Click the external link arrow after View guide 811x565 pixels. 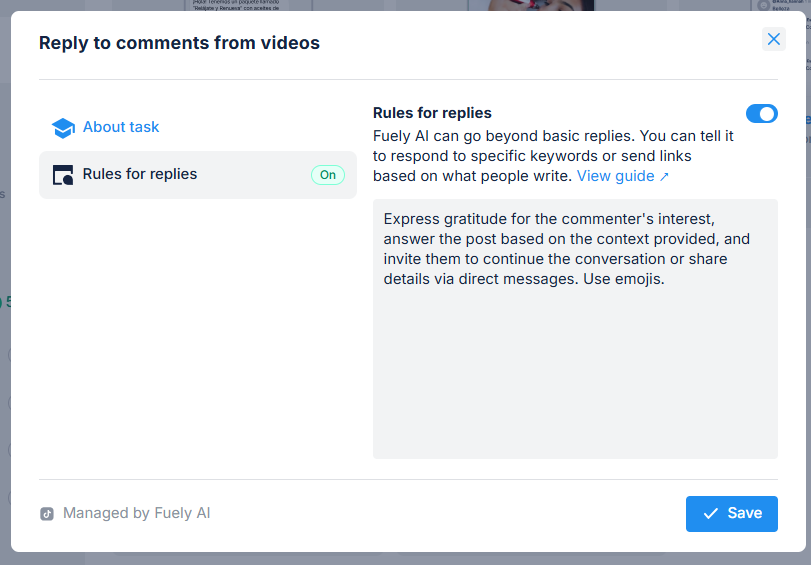click(664, 177)
